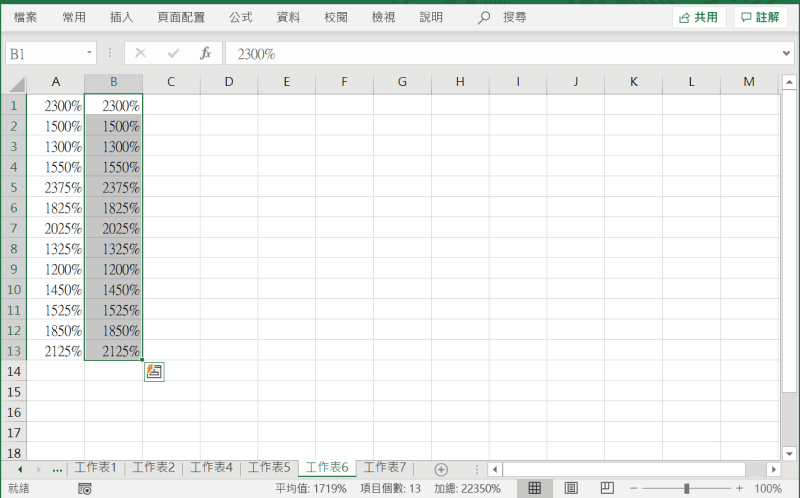Image resolution: width=800 pixels, height=498 pixels.
Task: Click the Insert Function fx icon
Action: pyautogui.click(x=205, y=53)
